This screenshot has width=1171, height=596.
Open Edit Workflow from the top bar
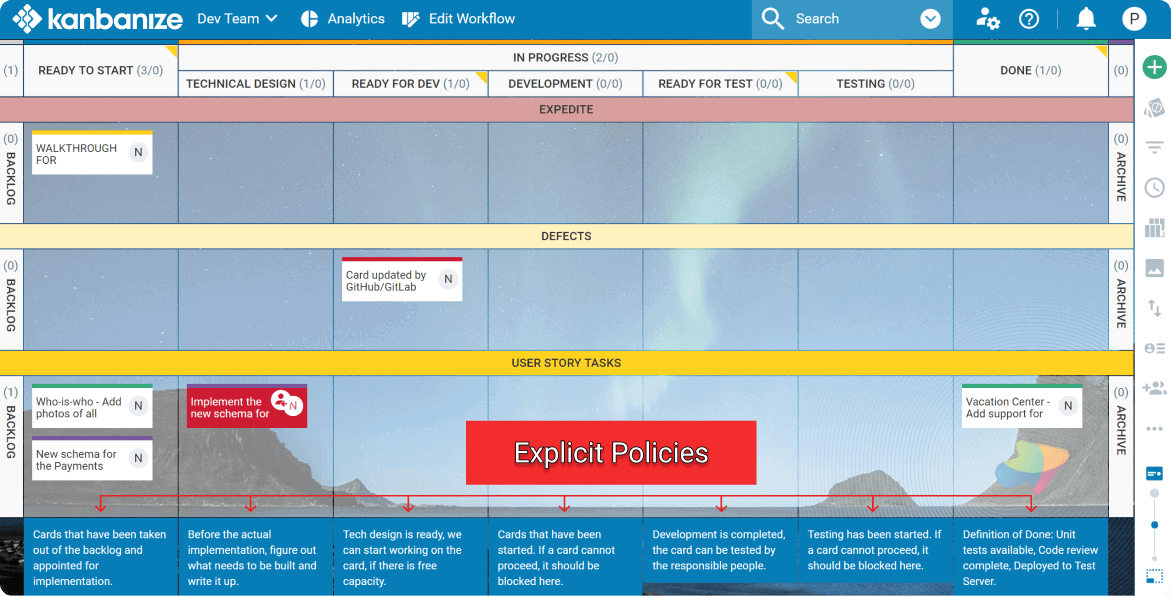click(458, 18)
